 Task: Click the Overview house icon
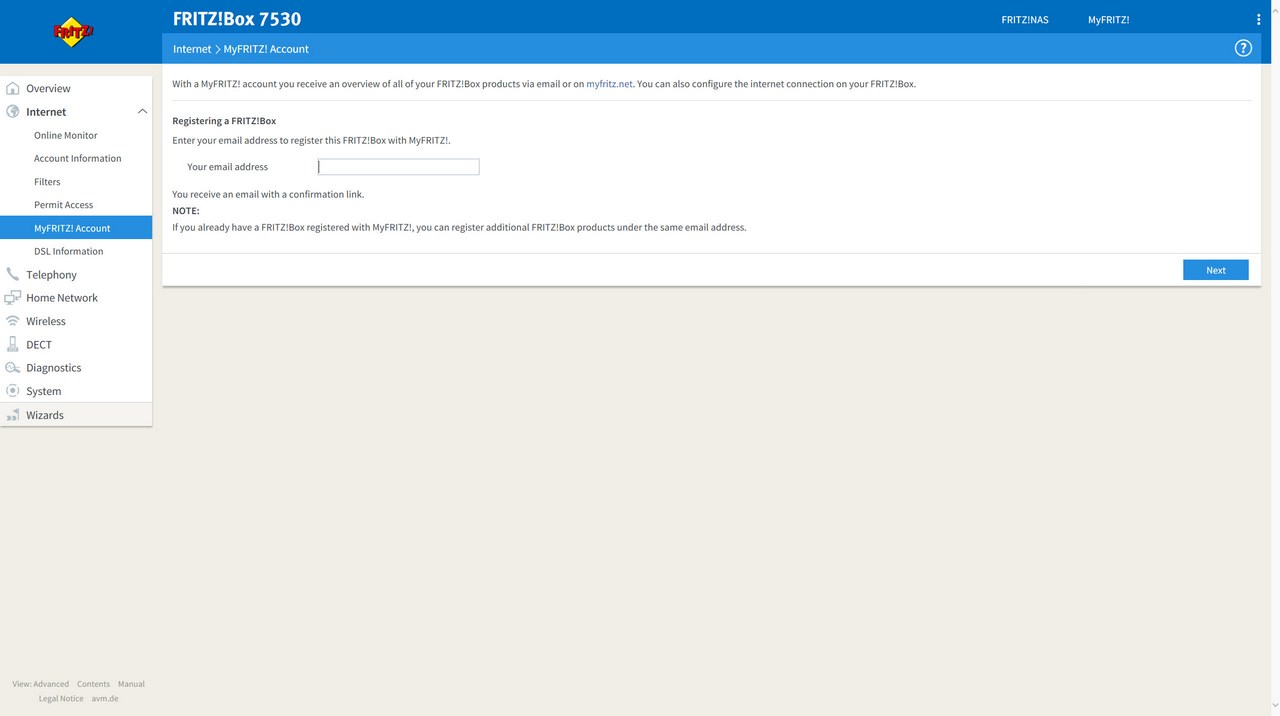[x=12, y=88]
